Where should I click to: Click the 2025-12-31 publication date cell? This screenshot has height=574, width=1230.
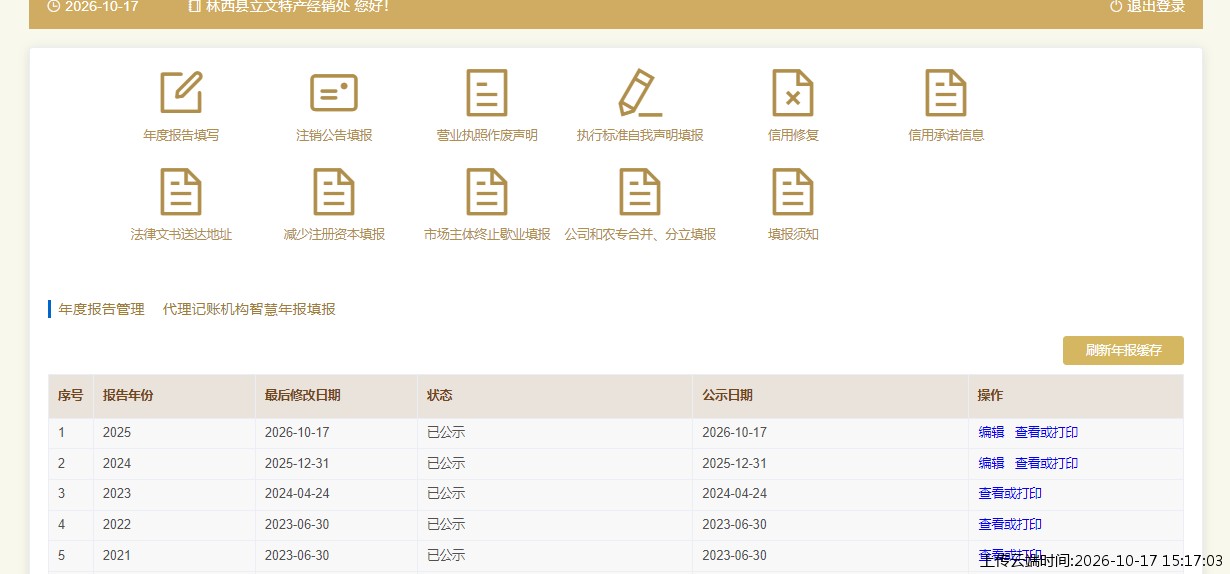tap(830, 463)
